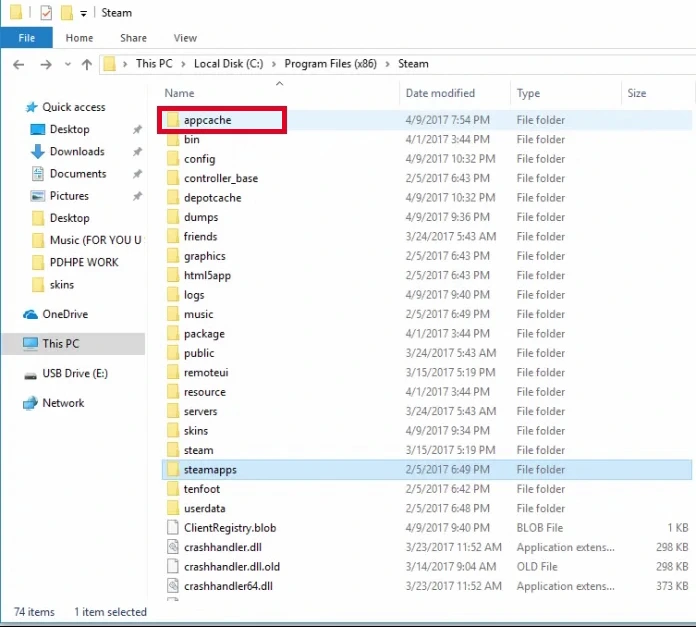Image resolution: width=696 pixels, height=627 pixels.
Task: Select 'This PC' in navigation pane
Action: click(61, 344)
